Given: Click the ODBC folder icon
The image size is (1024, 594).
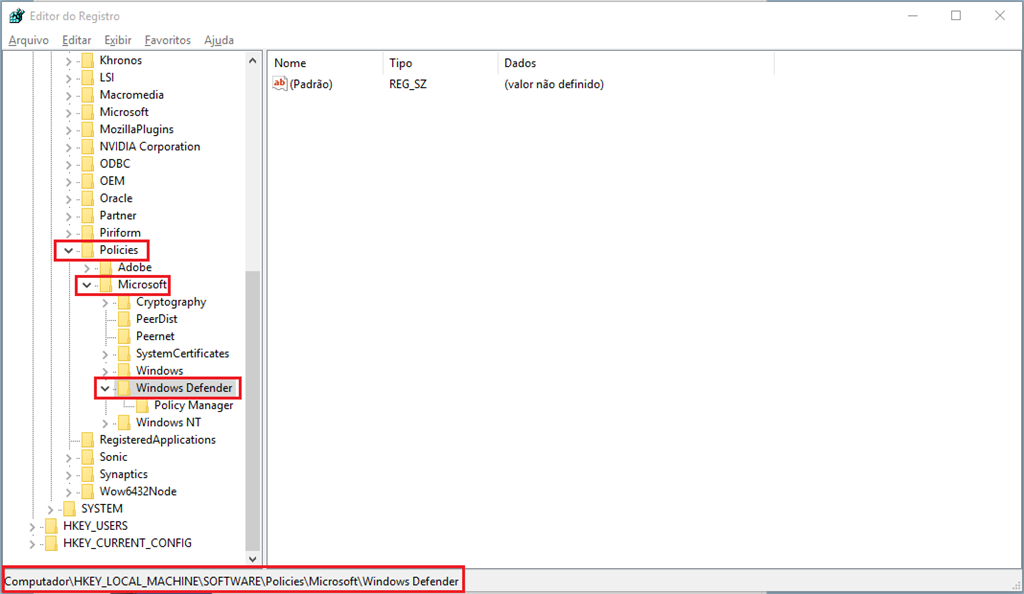Looking at the screenshot, I should coord(88,164).
